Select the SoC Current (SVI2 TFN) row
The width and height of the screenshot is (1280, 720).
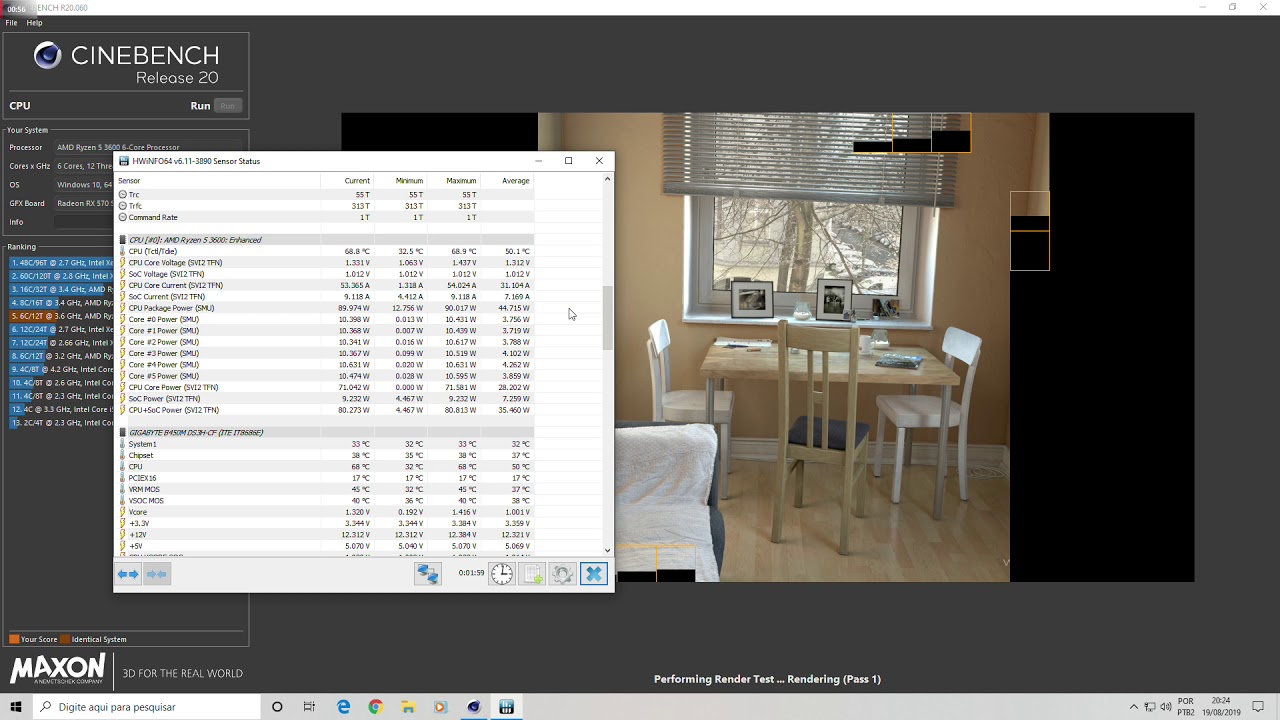325,297
